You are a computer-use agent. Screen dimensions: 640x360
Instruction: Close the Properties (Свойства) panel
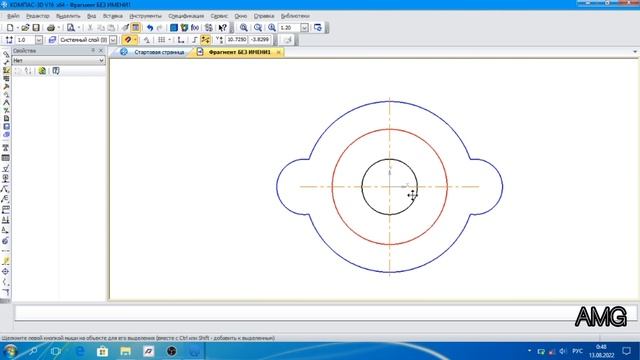[101, 51]
